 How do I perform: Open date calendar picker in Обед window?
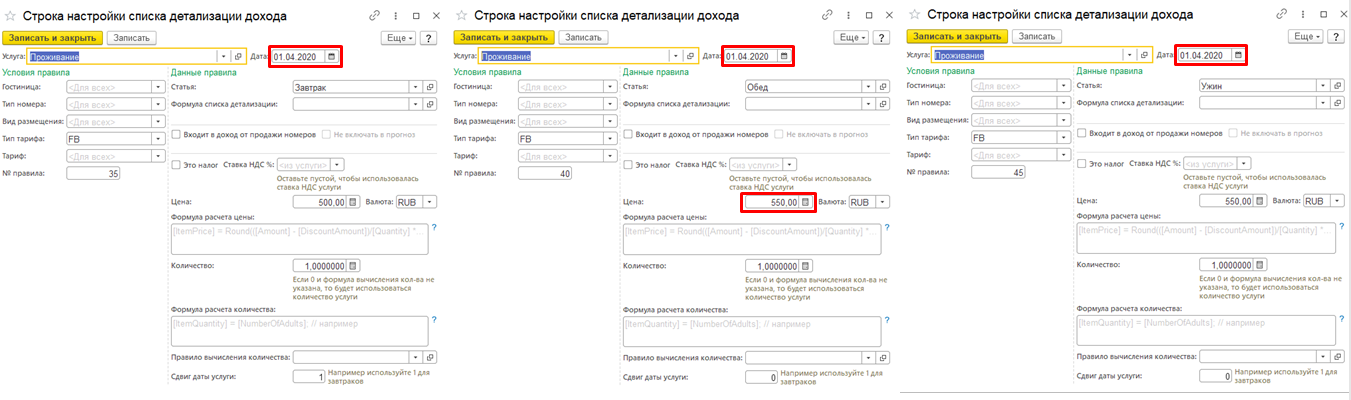click(x=783, y=56)
